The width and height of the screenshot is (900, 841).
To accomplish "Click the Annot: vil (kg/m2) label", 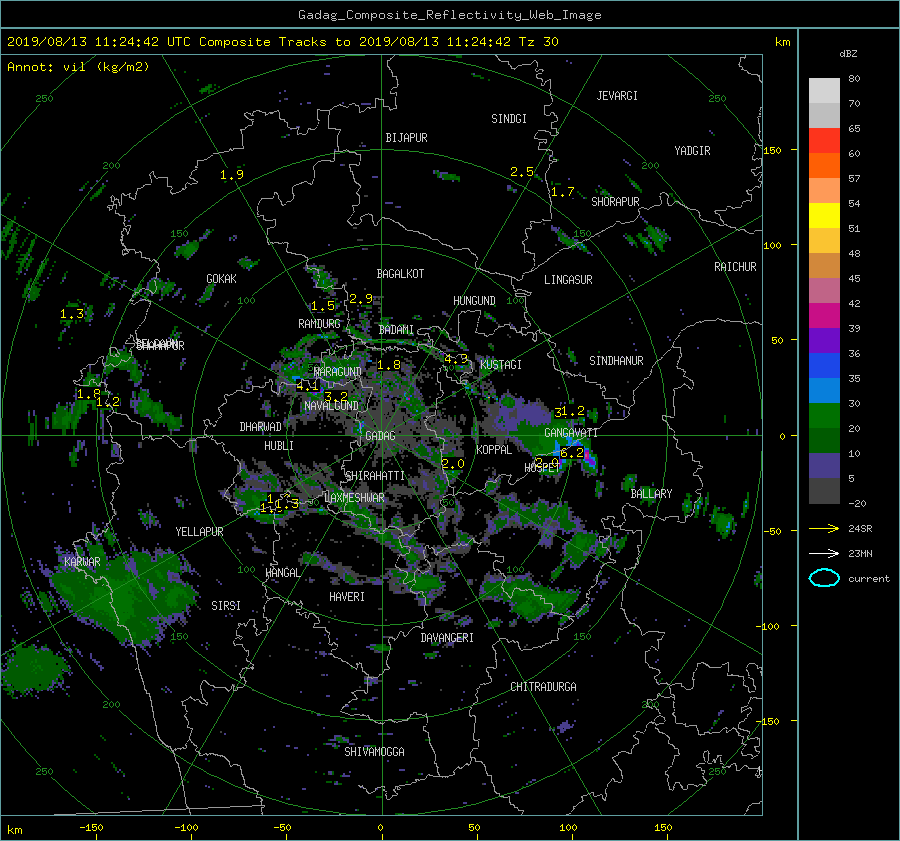I will 78,67.
